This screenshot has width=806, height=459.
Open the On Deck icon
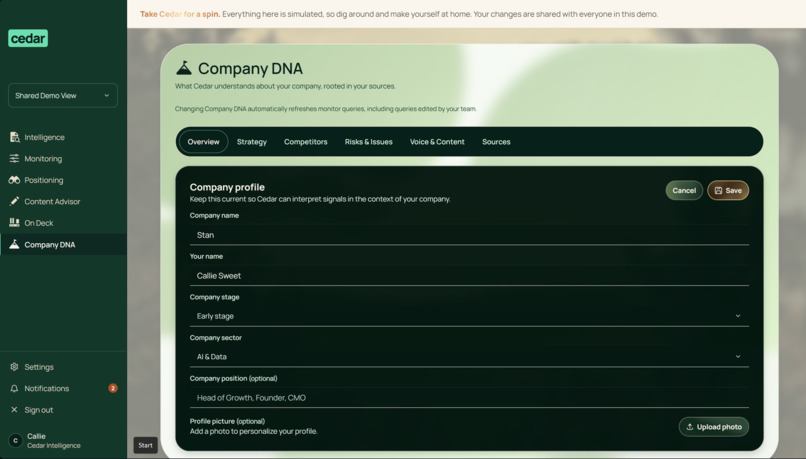[x=14, y=223]
